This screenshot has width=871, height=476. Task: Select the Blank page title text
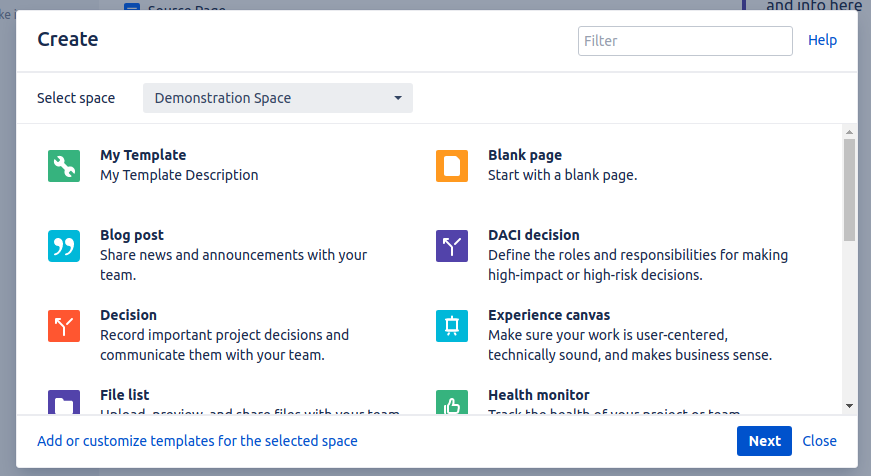click(x=524, y=155)
